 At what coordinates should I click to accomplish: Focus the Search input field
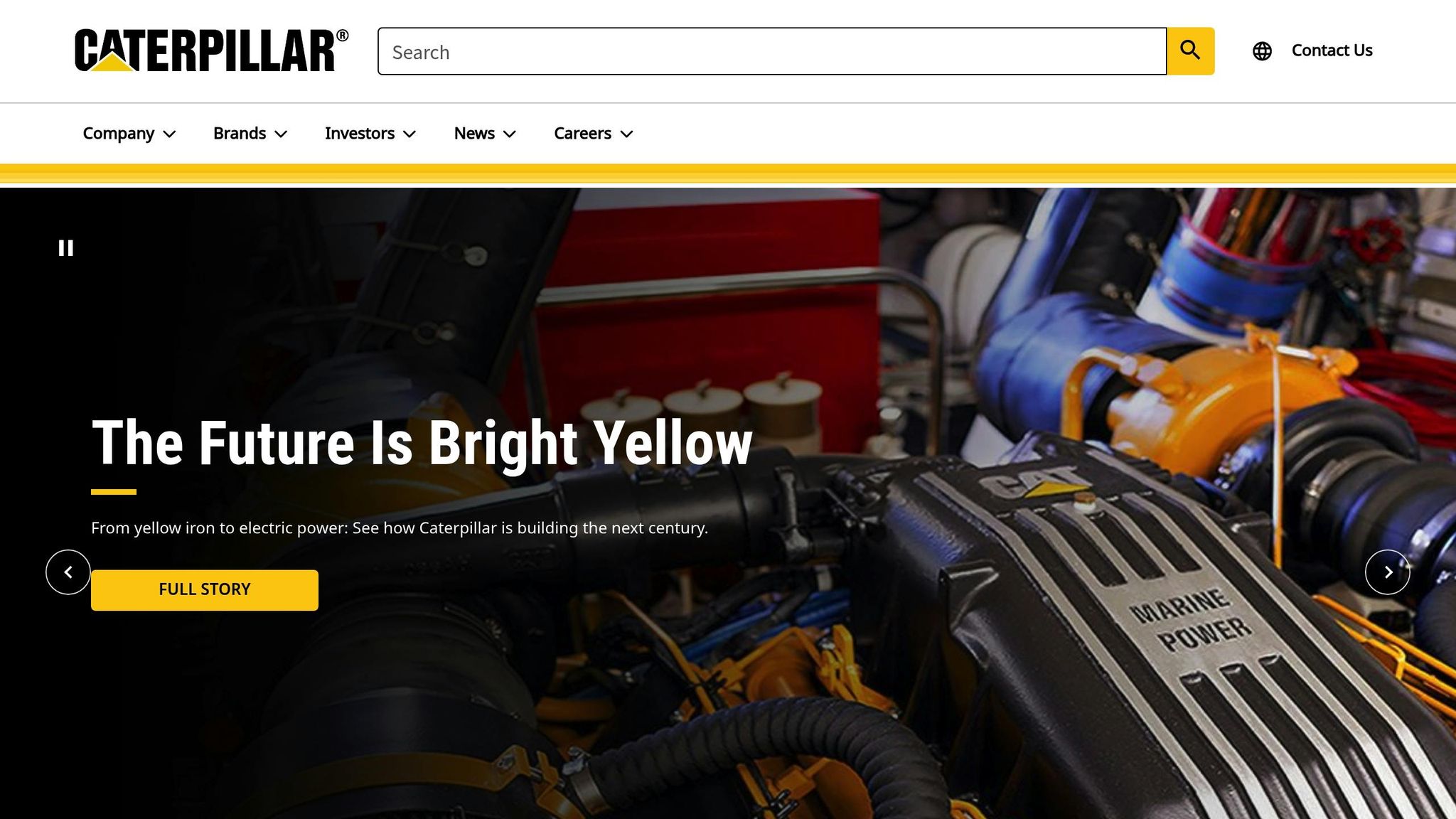tap(771, 52)
